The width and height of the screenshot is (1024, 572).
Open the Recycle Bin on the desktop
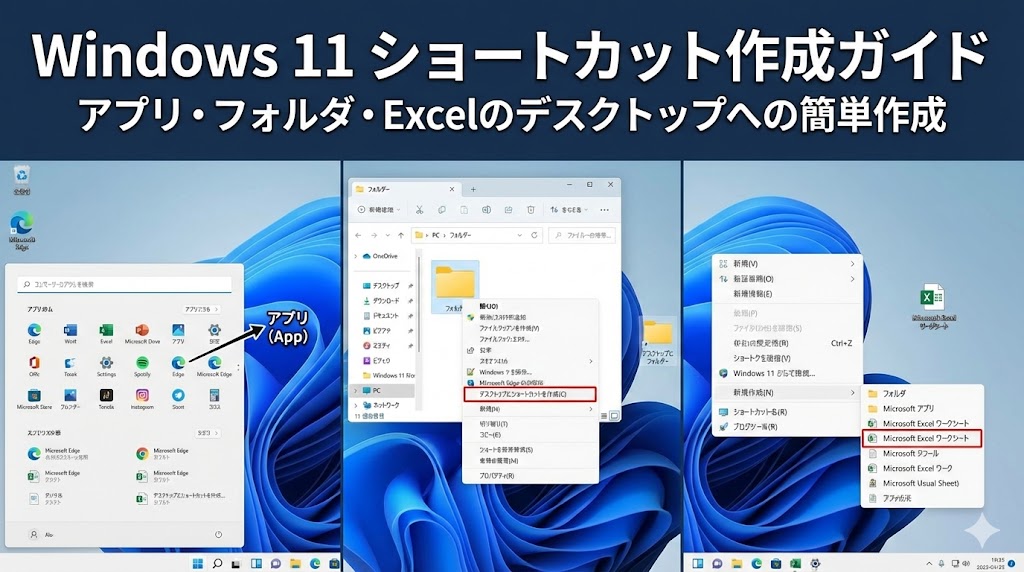point(21,177)
